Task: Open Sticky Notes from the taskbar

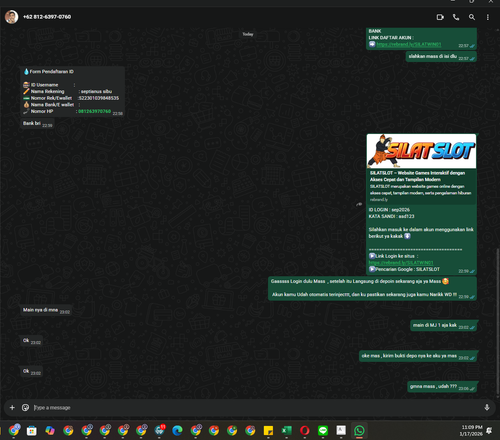Action: pos(268,431)
